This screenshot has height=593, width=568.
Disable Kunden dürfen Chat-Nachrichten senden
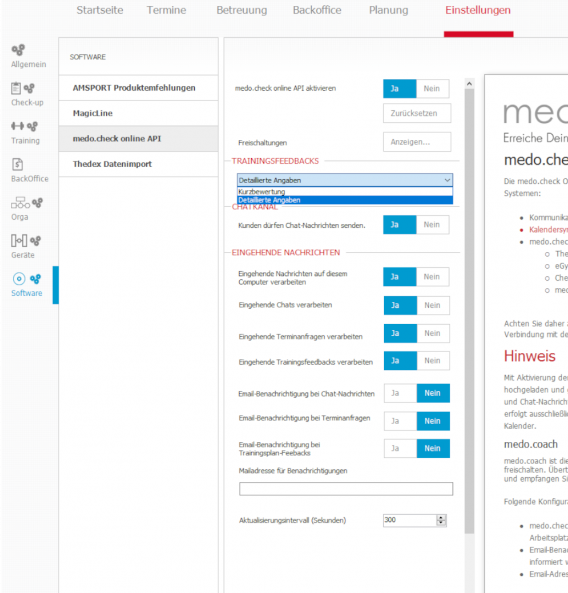coord(432,225)
